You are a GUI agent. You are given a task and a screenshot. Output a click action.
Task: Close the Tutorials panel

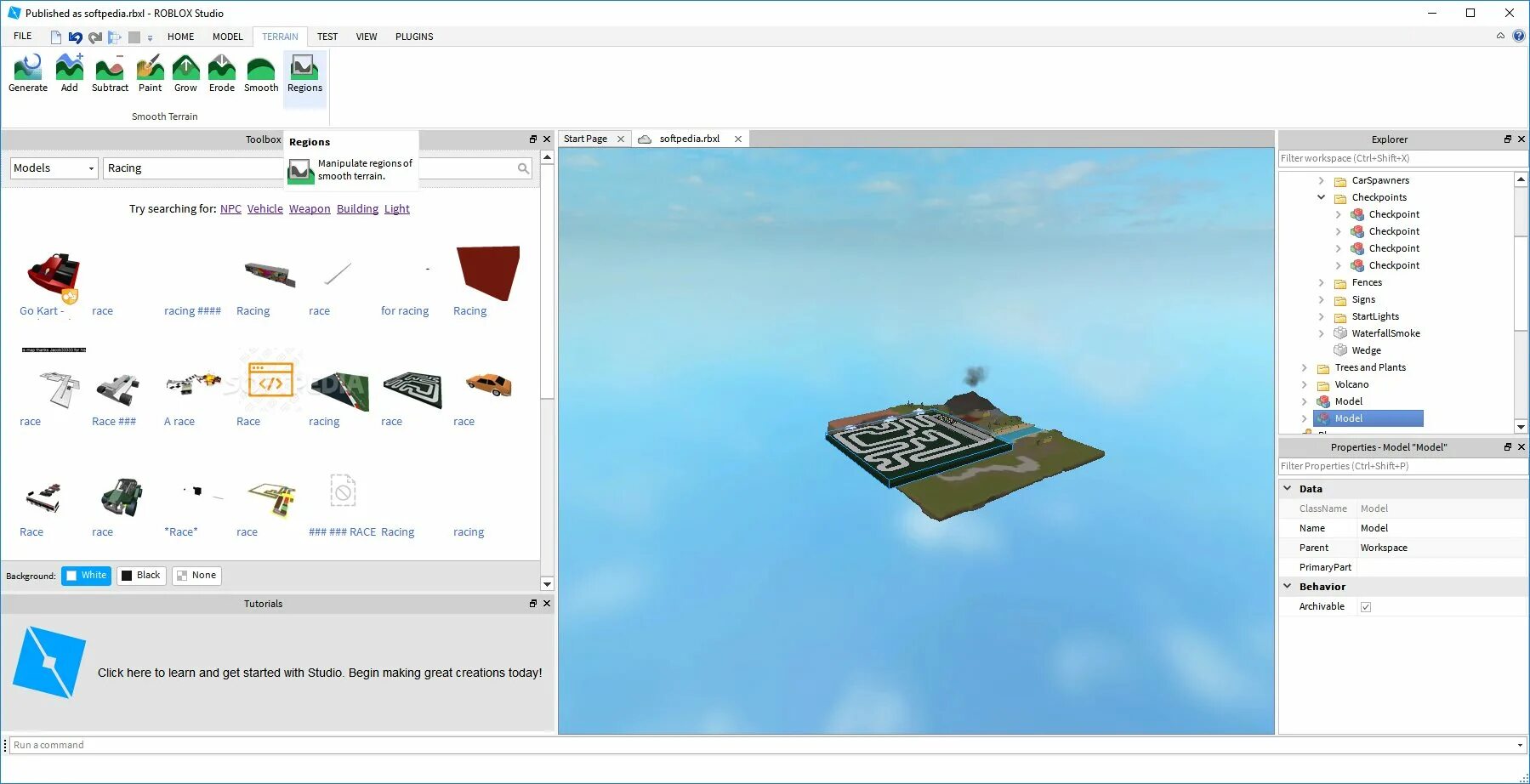click(547, 604)
